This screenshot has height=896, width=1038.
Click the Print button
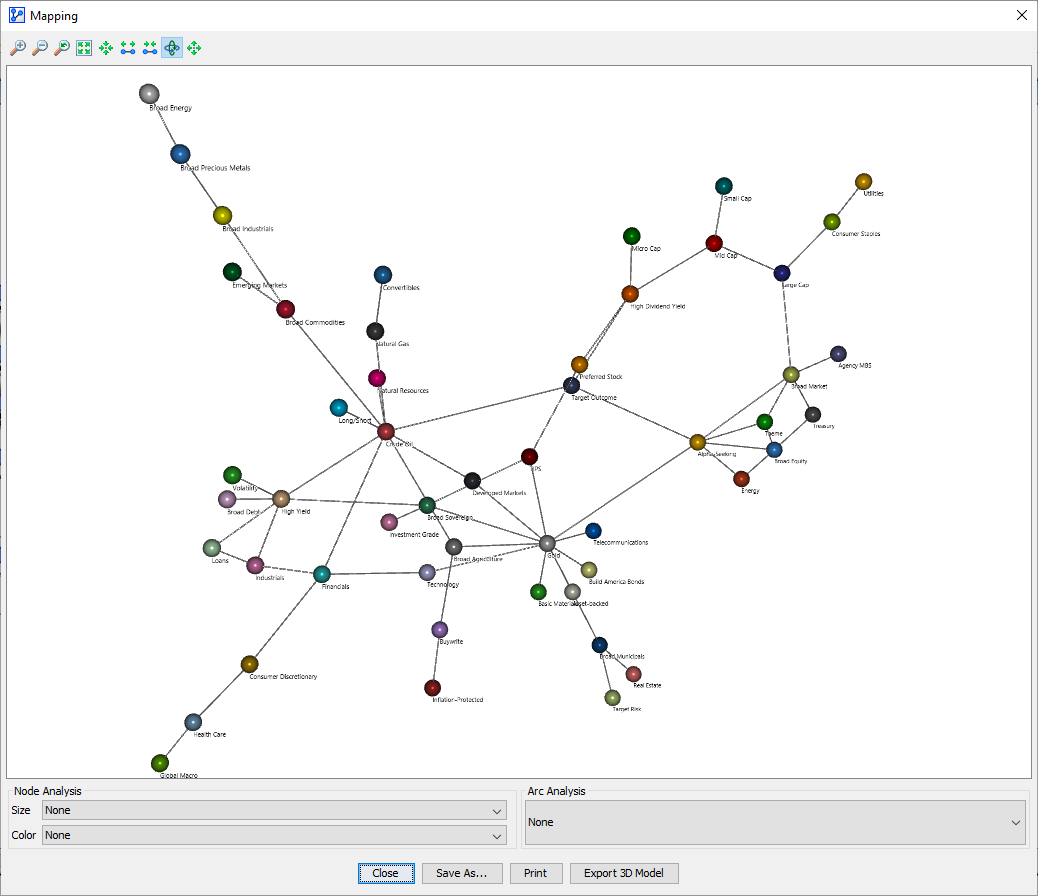535,873
